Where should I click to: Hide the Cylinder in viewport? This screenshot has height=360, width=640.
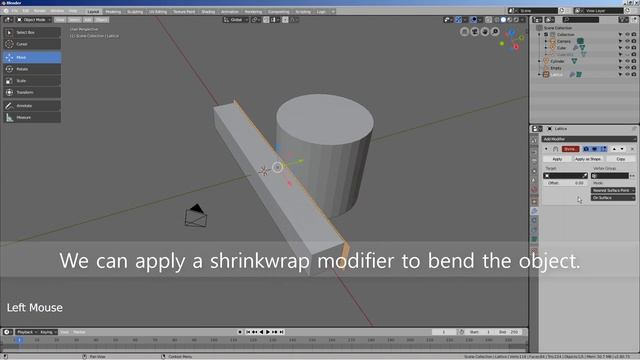pyautogui.click(x=627, y=61)
